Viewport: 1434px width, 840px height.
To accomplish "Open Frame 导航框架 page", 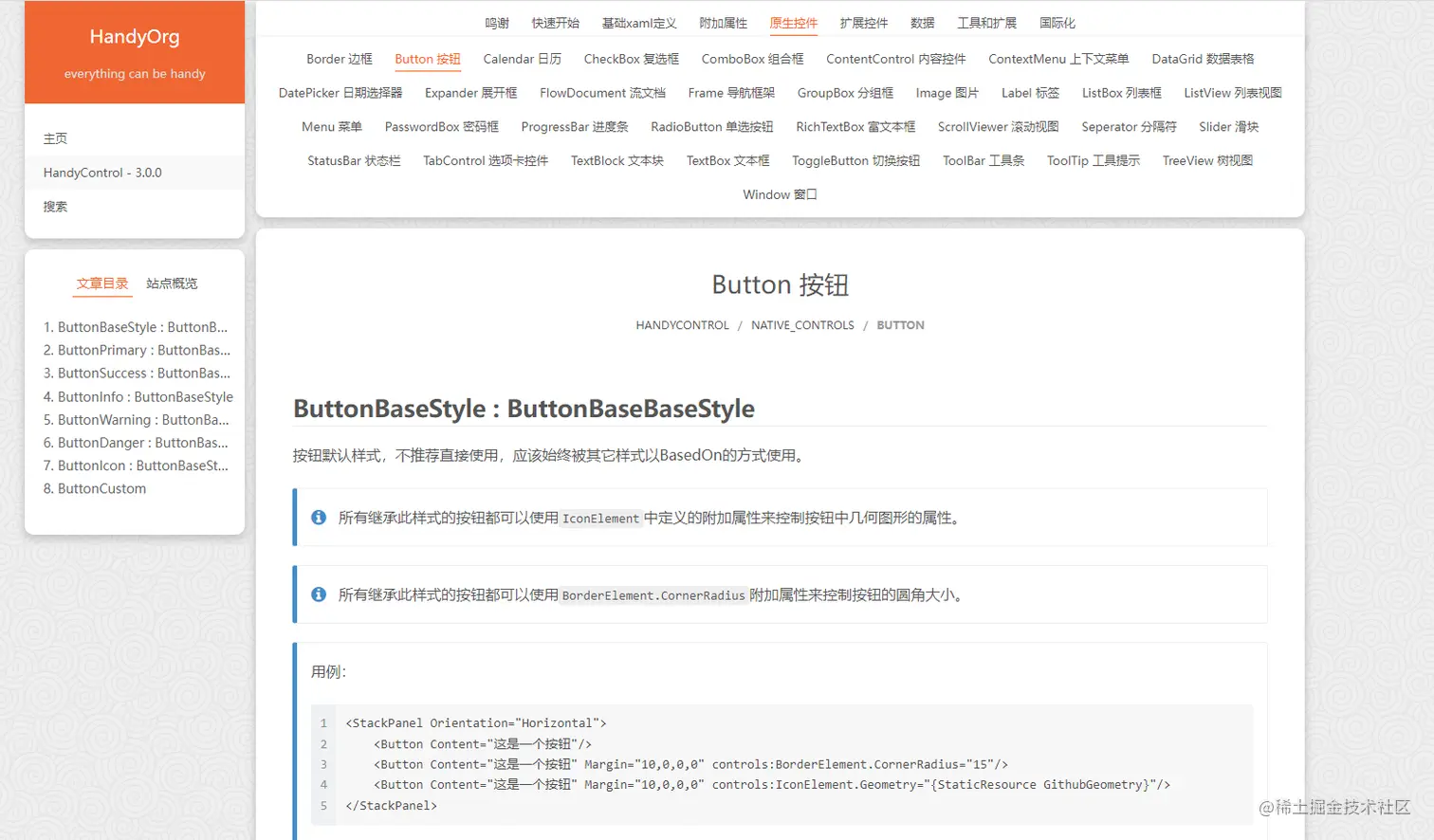I will tap(731, 93).
